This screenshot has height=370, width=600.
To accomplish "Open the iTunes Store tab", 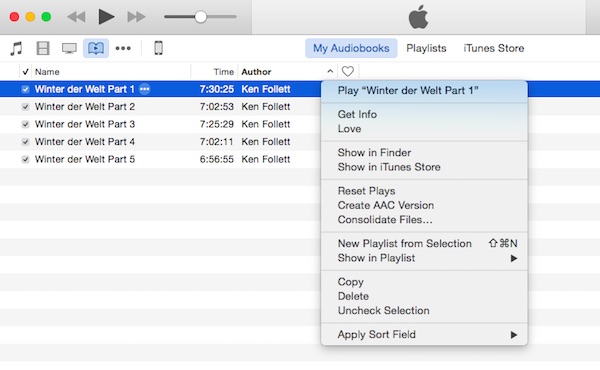I will point(494,48).
